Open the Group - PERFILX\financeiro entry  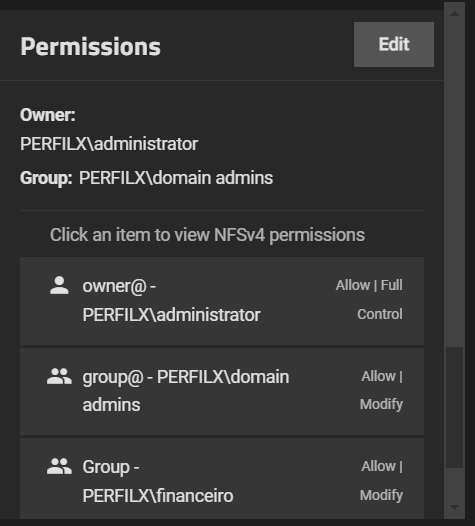222,479
